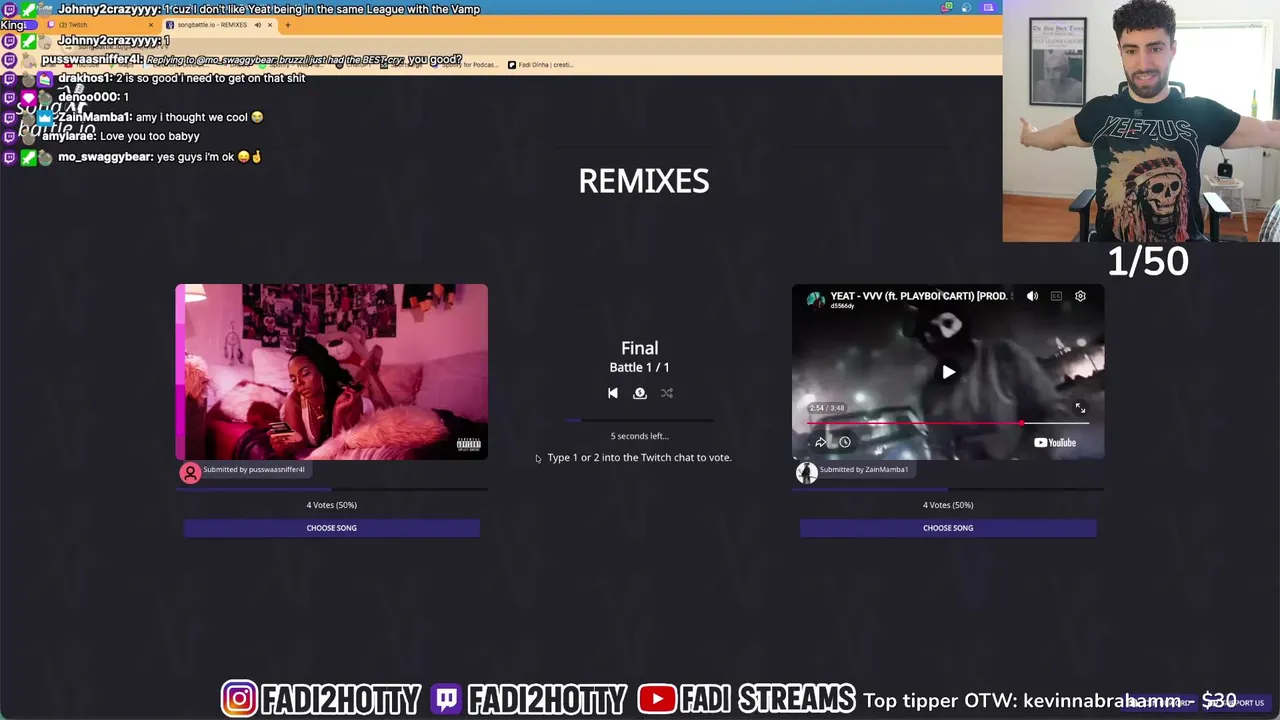Viewport: 1280px width, 720px height.
Task: Click the left song '4 Votes (50%)' label
Action: 332,505
